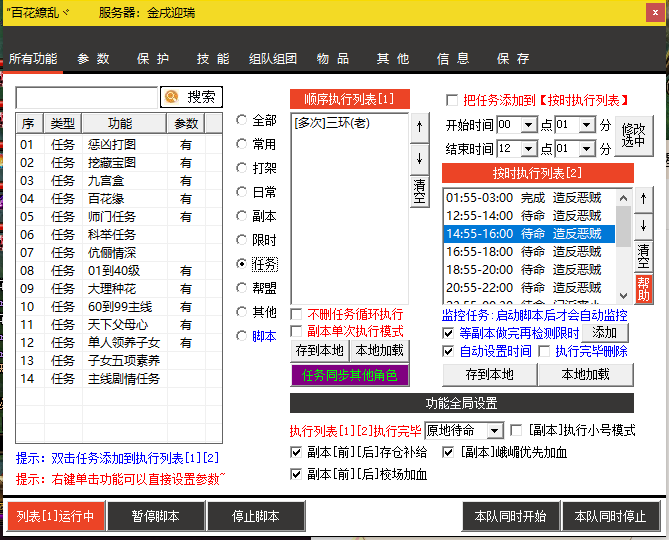Move sequence list item down with arrow

(x=419, y=159)
